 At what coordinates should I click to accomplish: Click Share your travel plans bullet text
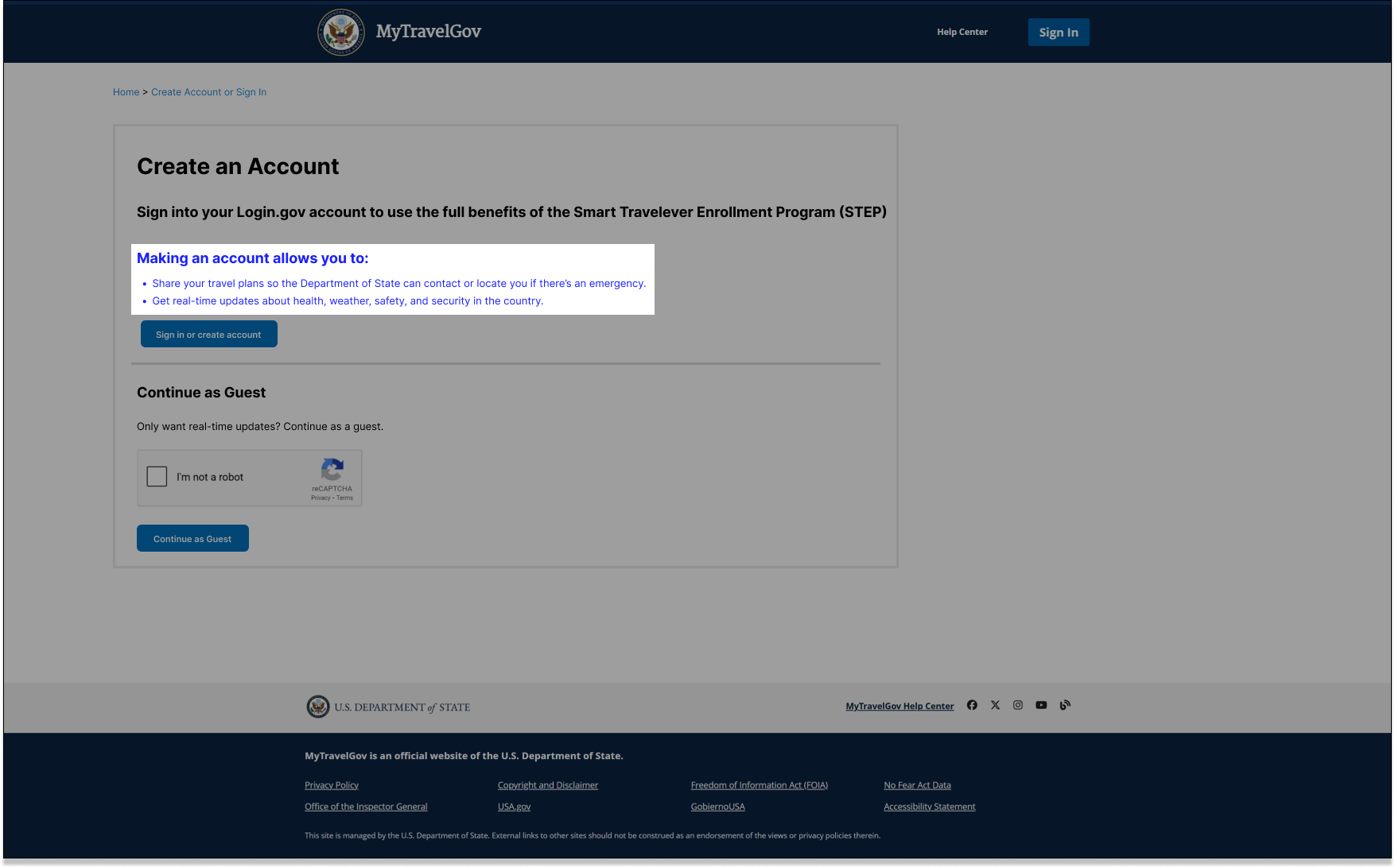[398, 284]
